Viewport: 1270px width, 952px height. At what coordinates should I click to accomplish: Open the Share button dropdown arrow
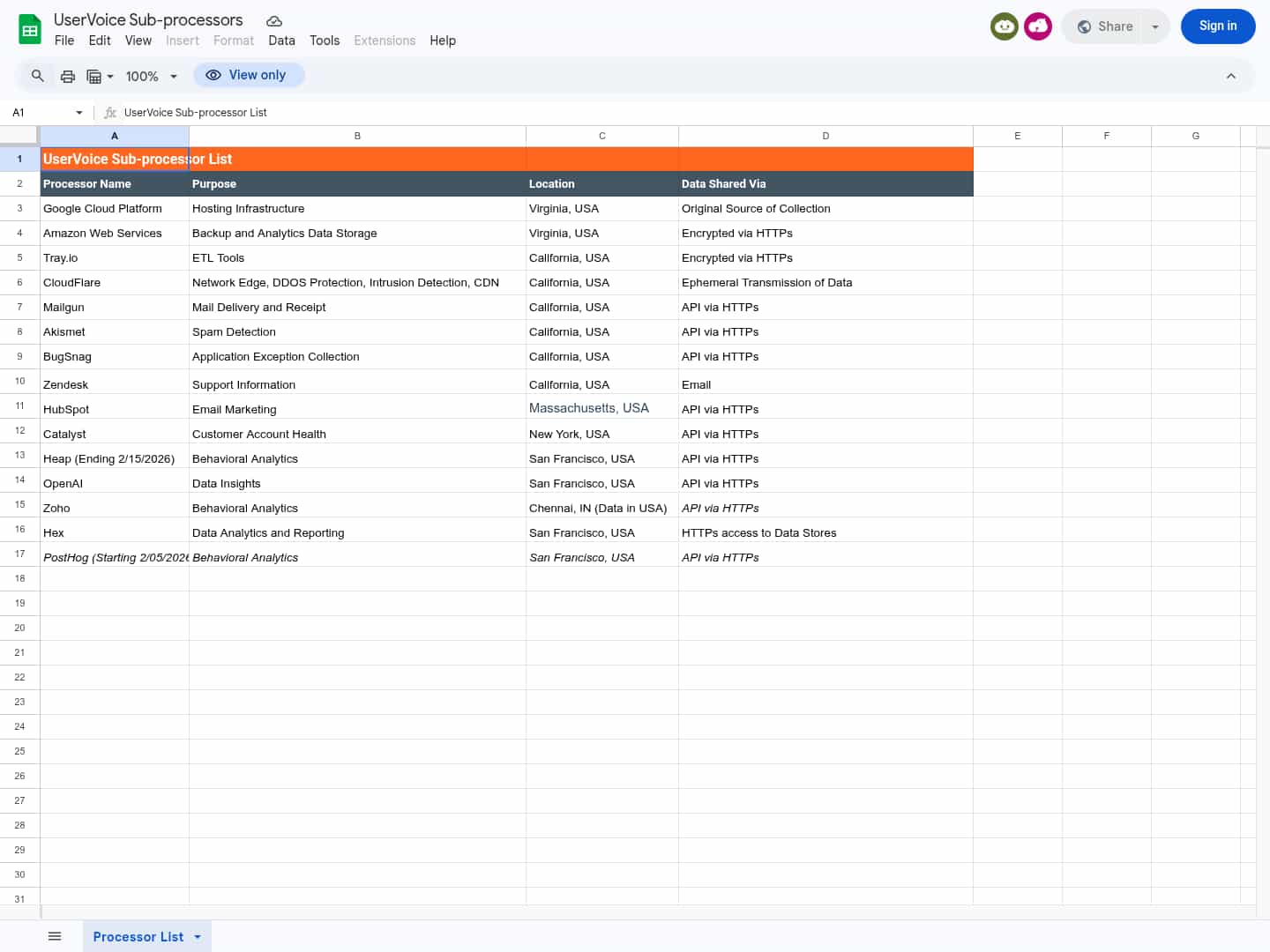tap(1154, 26)
